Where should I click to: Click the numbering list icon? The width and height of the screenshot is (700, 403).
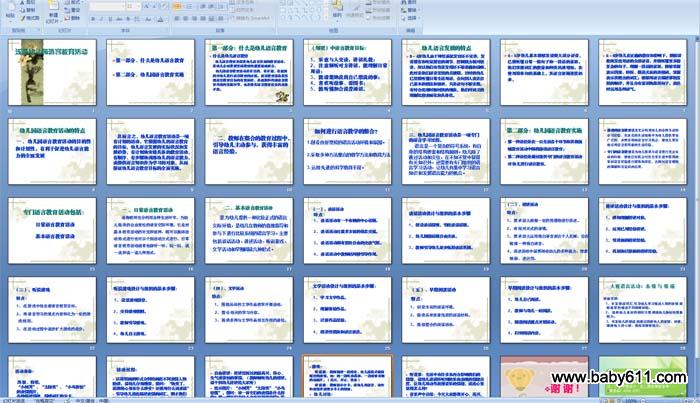click(189, 6)
